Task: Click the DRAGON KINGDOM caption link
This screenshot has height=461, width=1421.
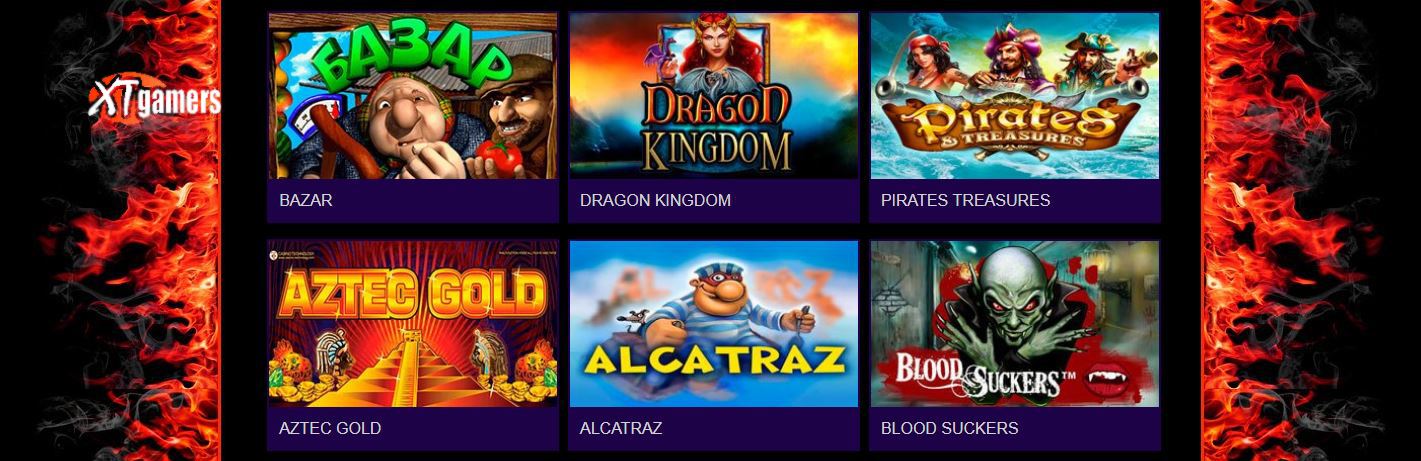Action: click(x=655, y=200)
